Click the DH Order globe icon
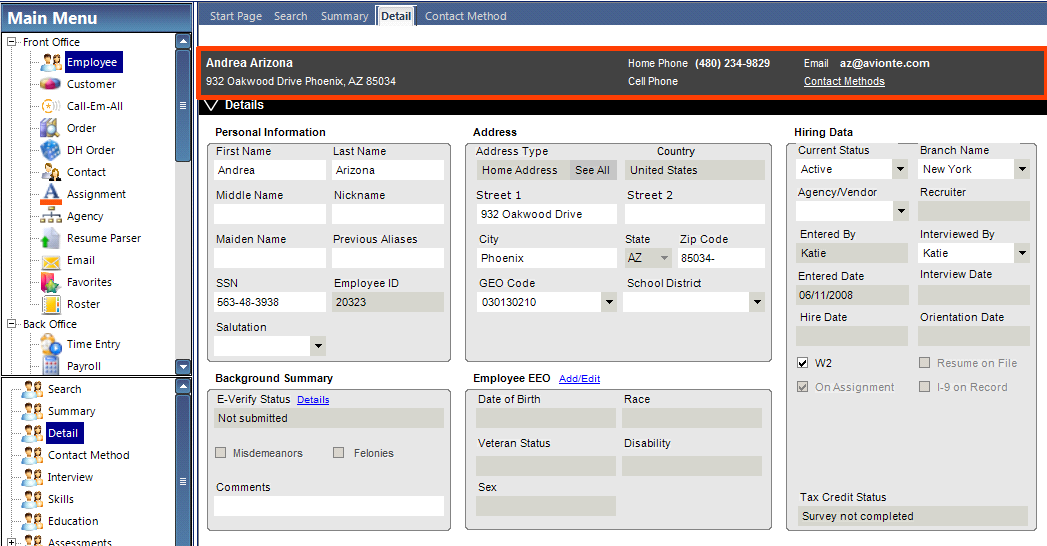1047x546 pixels. coord(50,150)
